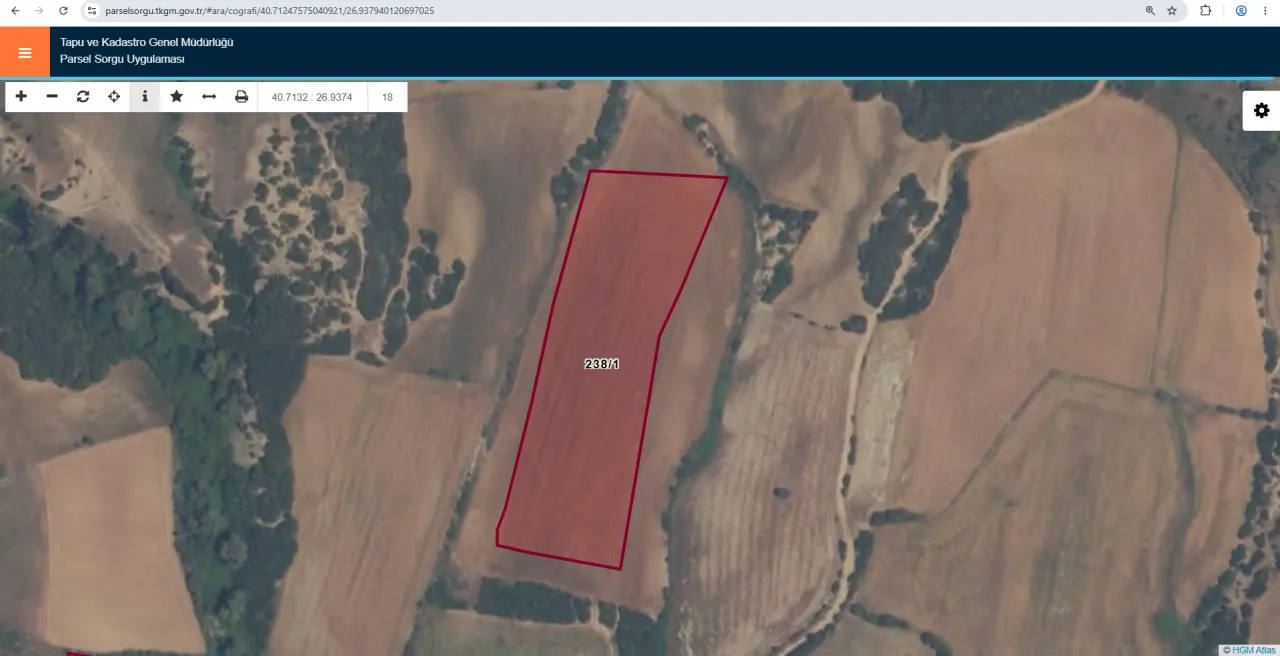Go forward in browser history
Viewport: 1280px width, 656px height.
tap(39, 10)
